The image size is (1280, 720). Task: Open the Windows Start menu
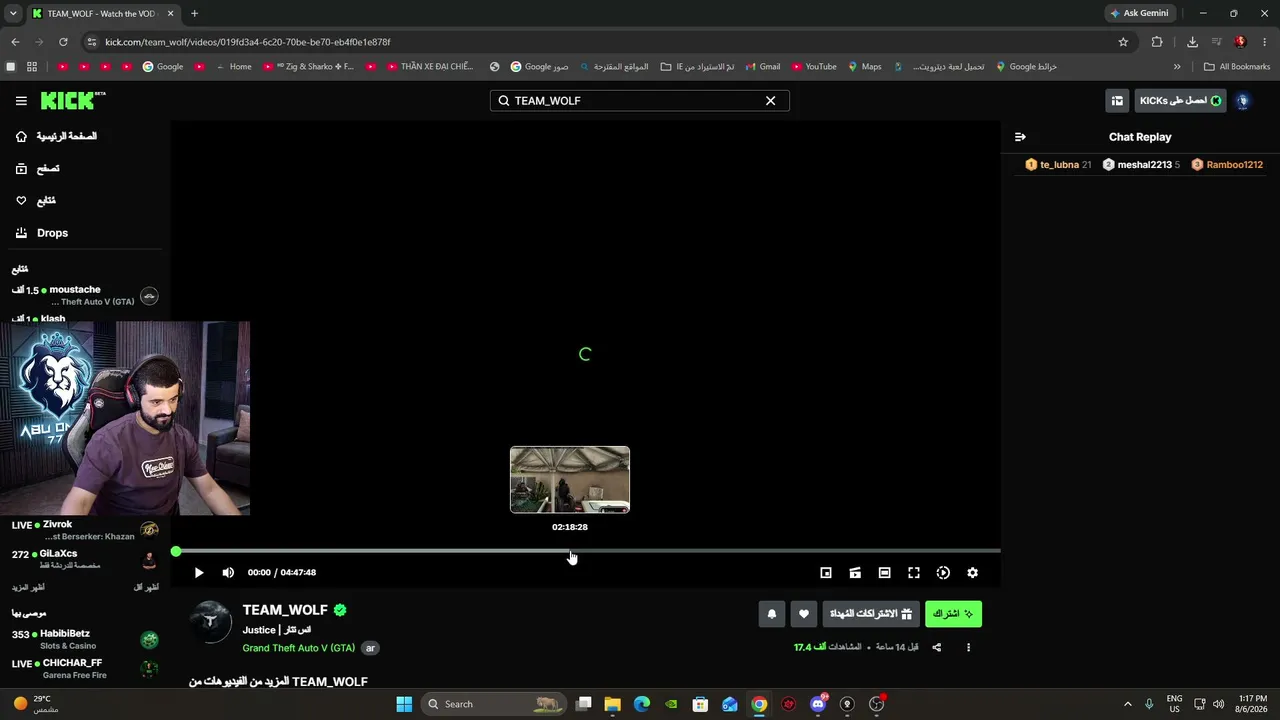tap(404, 704)
